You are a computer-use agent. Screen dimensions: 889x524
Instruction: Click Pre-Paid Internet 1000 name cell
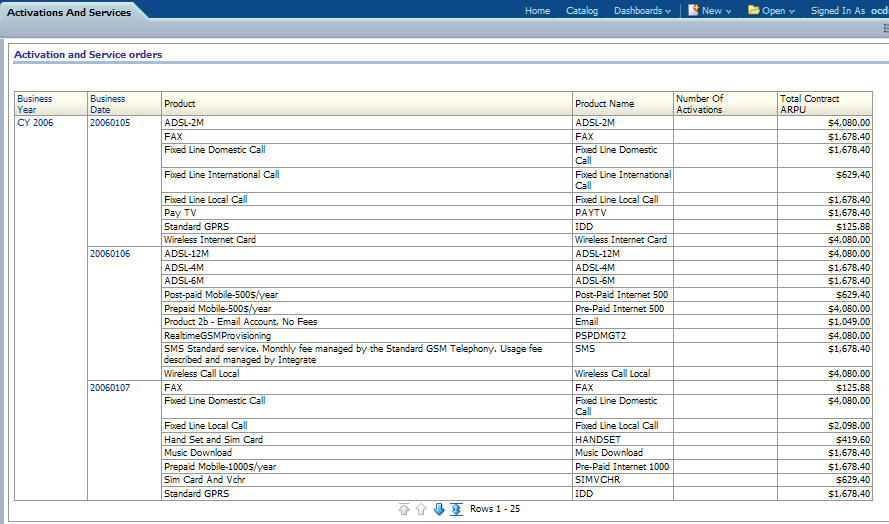tap(623, 466)
